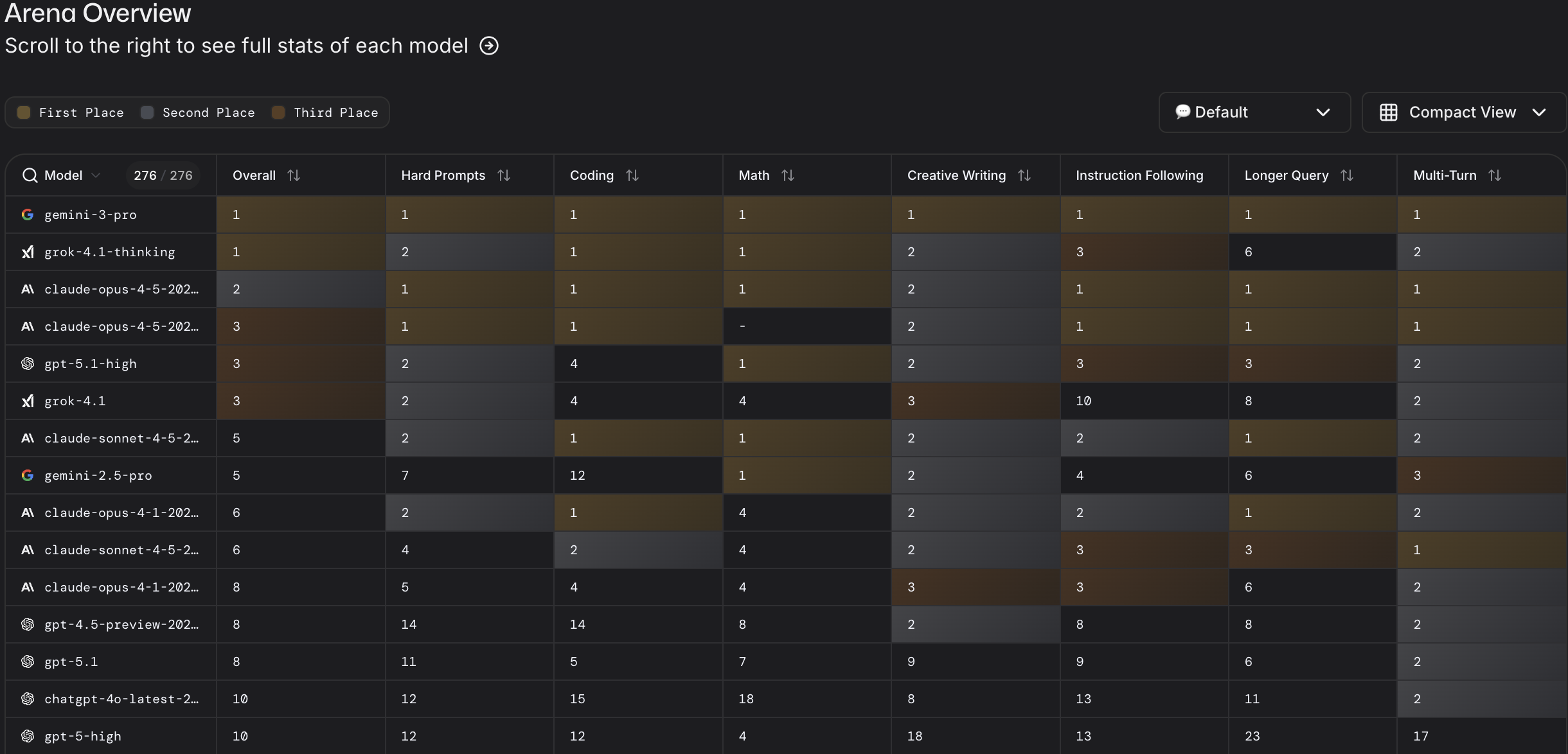Open the Default category dropdown
The width and height of the screenshot is (1568, 754).
tap(1254, 112)
